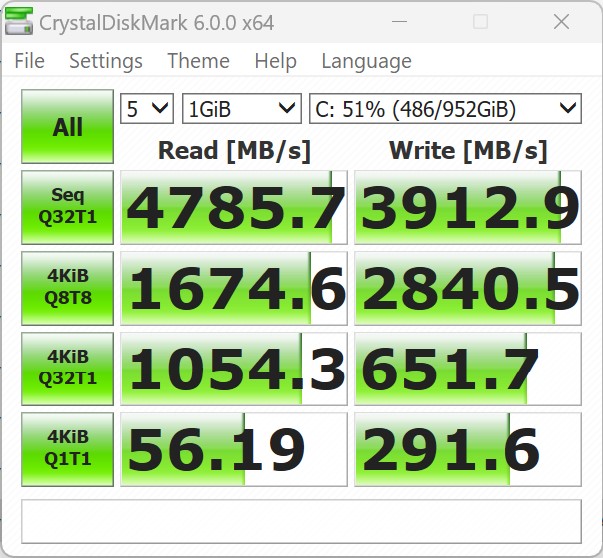
Task: Start the 4KiB Q32T1 test
Action: click(x=67, y=369)
